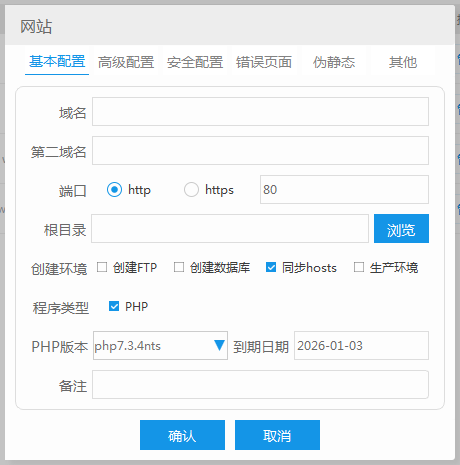Enable the 创建FTP checkbox
Image resolution: width=460 pixels, height=465 pixels.
102,267
